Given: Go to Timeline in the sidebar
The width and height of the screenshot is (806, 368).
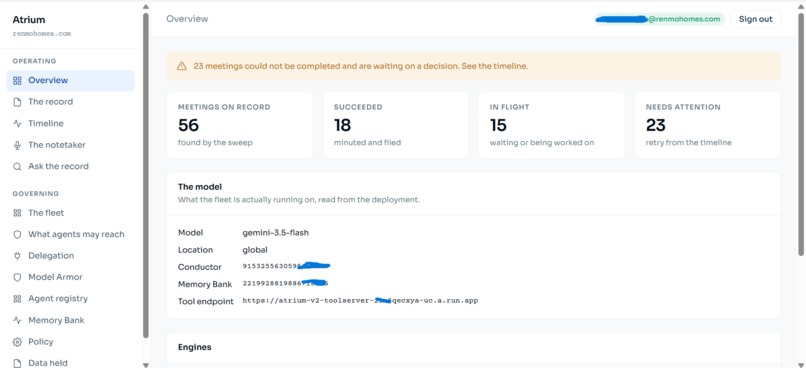Looking at the screenshot, I should pos(70,123).
